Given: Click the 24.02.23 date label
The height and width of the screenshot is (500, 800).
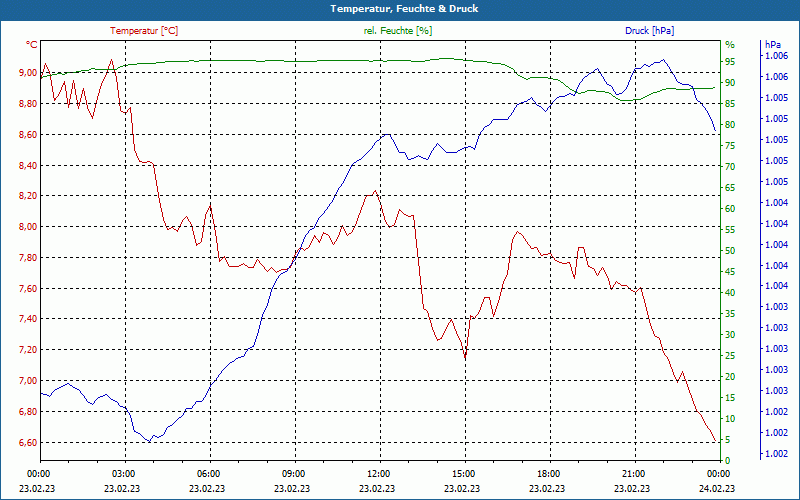Looking at the screenshot, I should pos(717,488).
